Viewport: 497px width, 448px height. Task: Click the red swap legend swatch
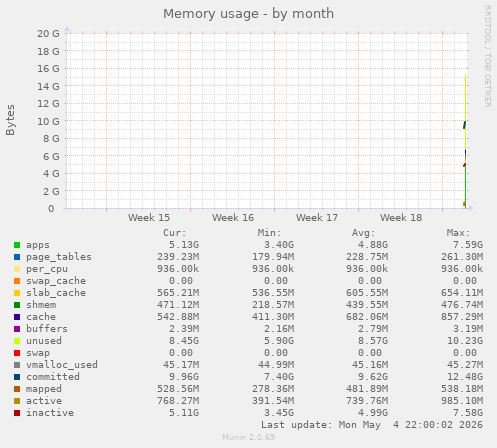[x=17, y=353]
